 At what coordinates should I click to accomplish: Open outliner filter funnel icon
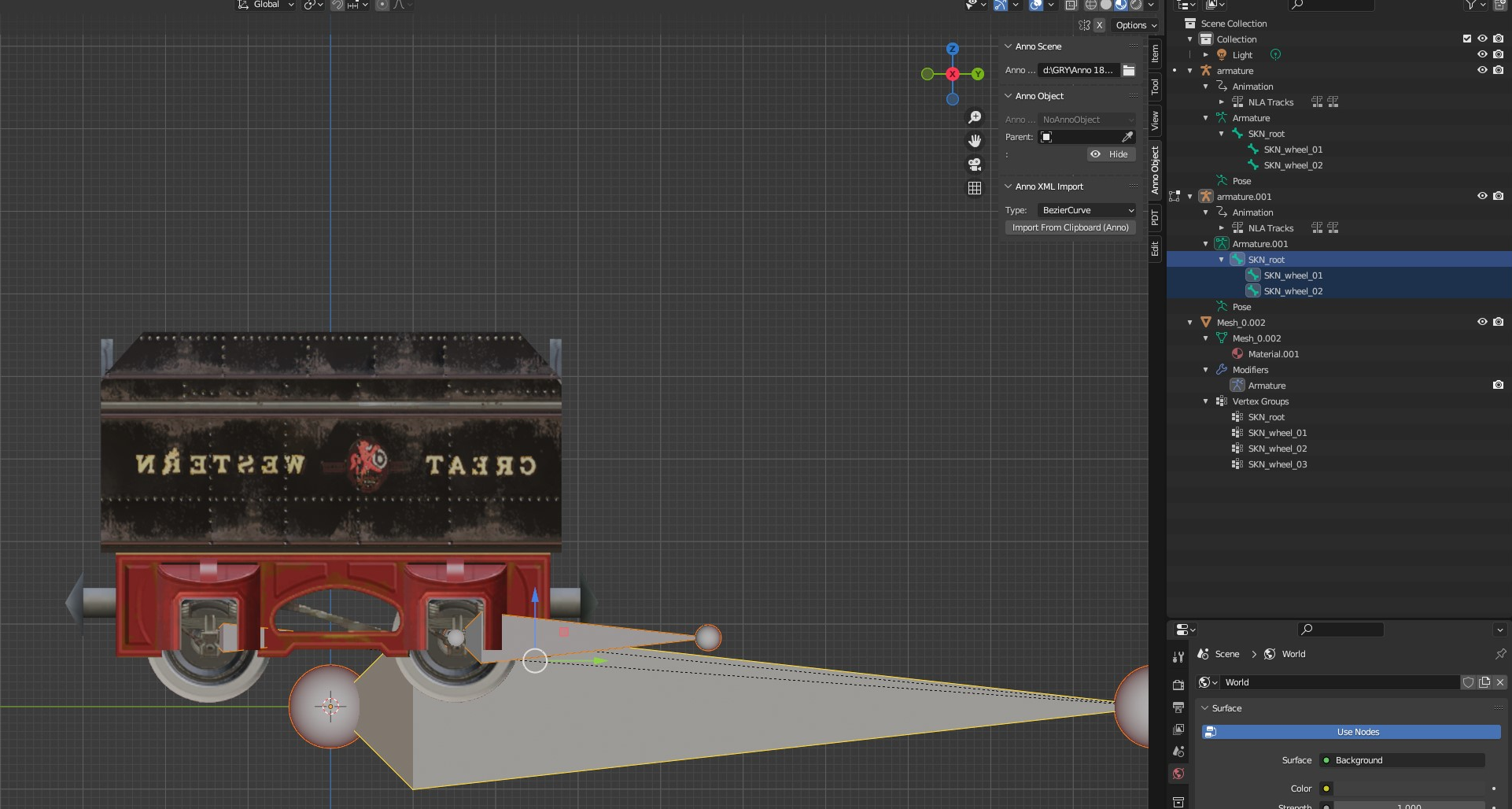1470,5
